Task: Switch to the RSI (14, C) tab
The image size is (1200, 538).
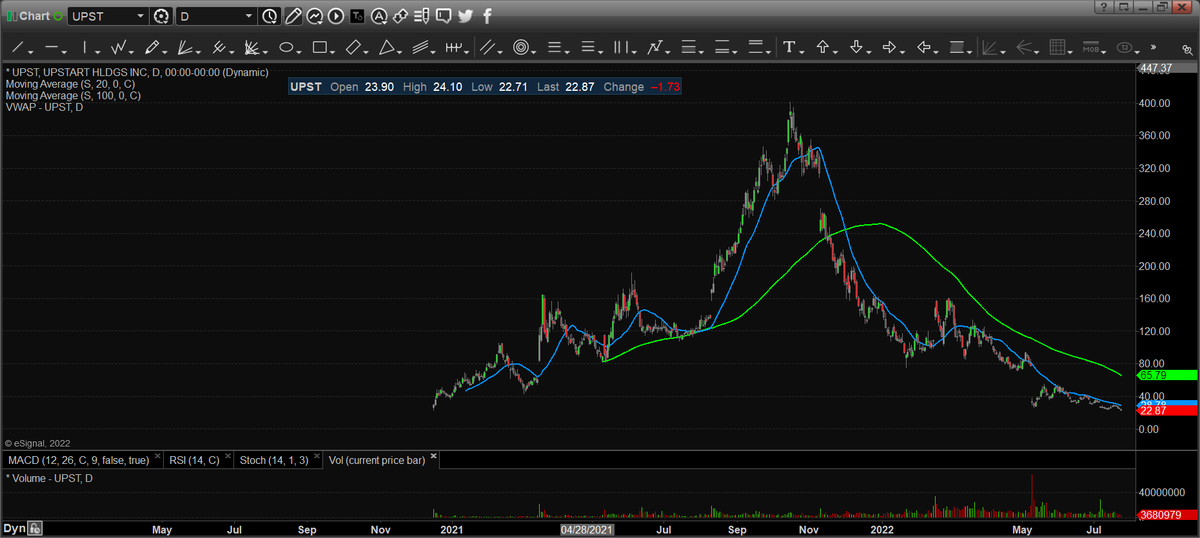Action: pyautogui.click(x=200, y=460)
